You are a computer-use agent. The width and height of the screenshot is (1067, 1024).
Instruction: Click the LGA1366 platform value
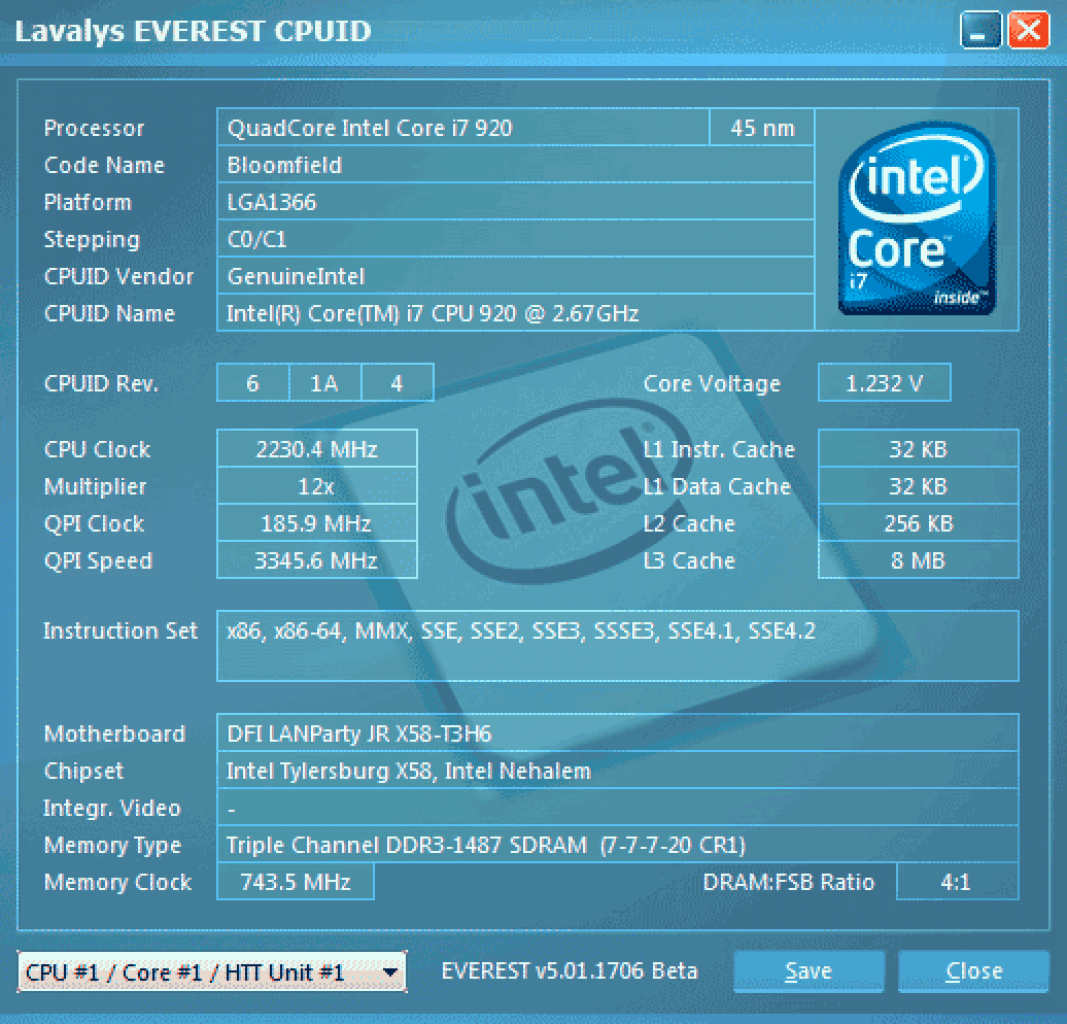tap(515, 202)
